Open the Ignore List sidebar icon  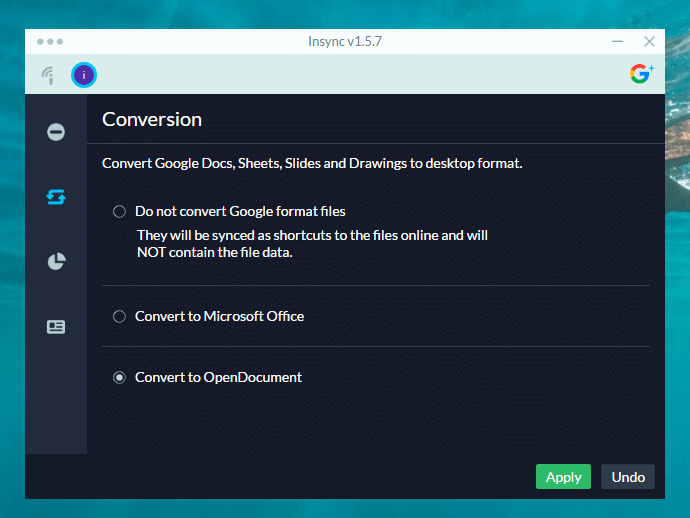coord(56,132)
